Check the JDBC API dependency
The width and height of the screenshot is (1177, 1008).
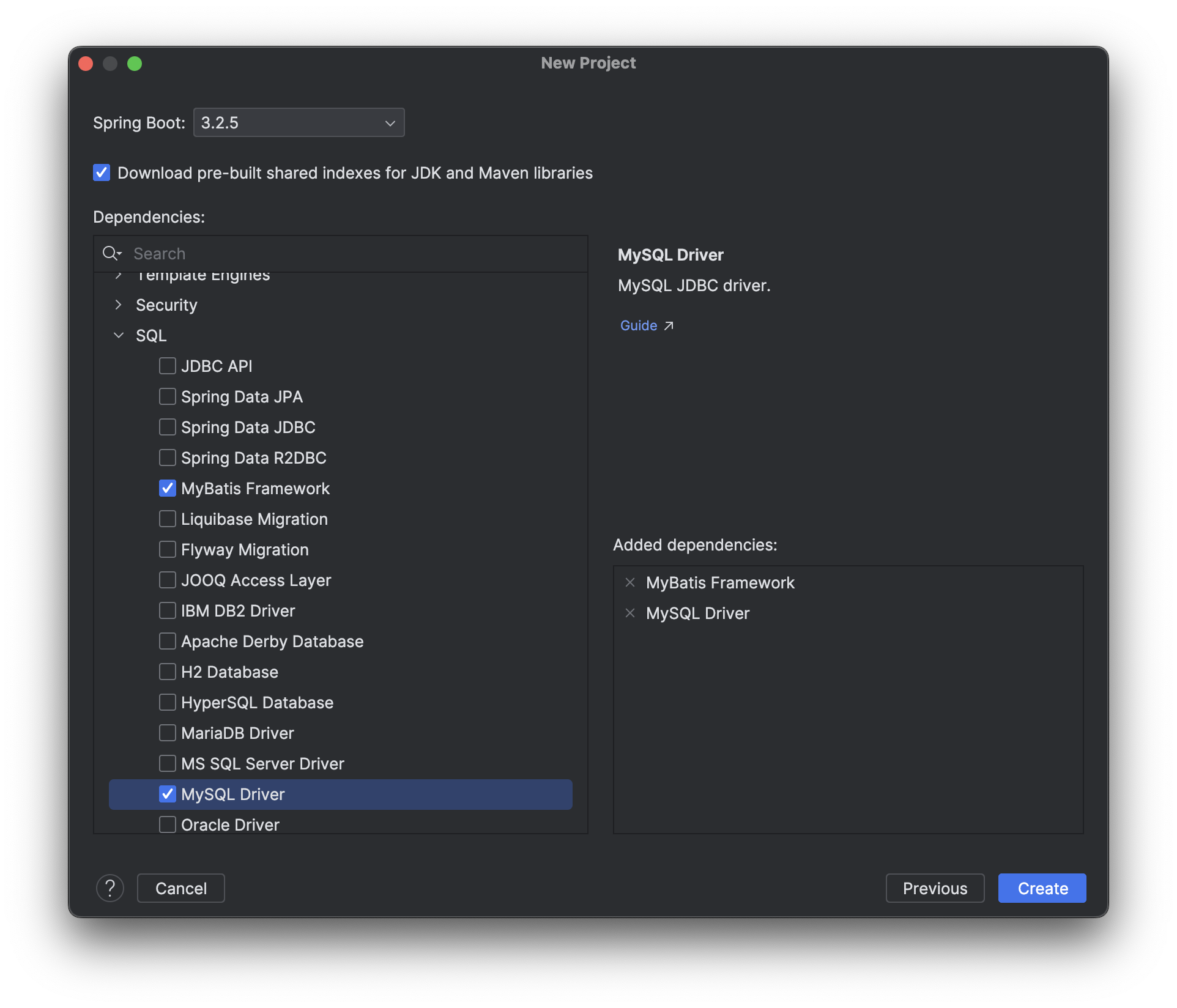pos(167,366)
